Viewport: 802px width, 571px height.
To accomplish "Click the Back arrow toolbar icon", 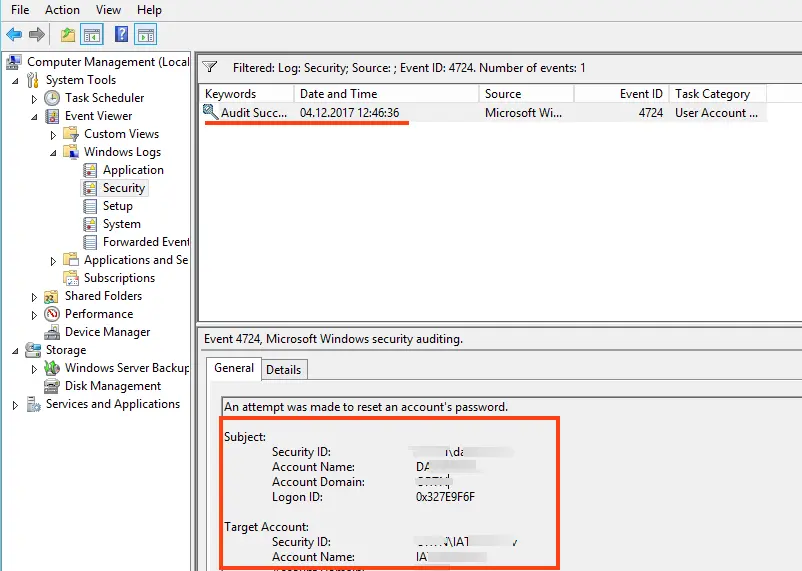I will point(14,35).
